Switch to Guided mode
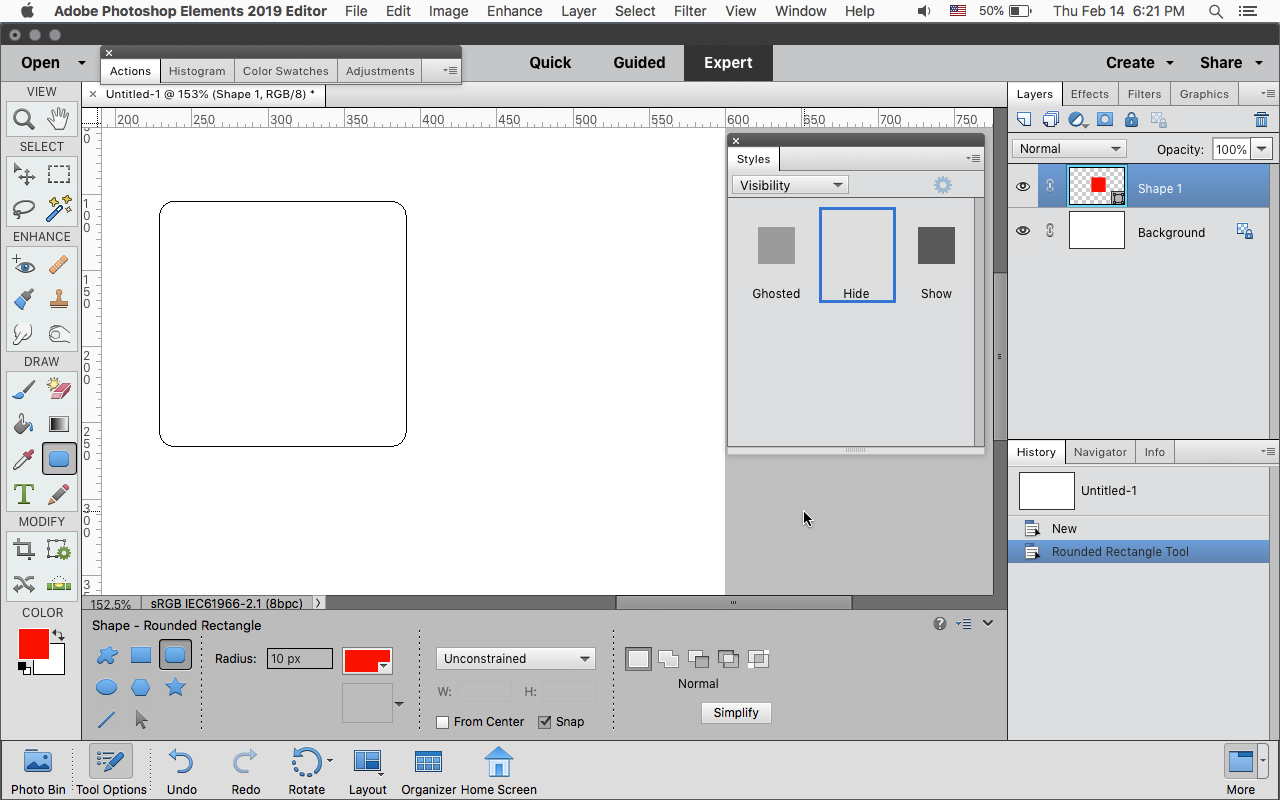This screenshot has width=1280, height=800. [x=639, y=62]
